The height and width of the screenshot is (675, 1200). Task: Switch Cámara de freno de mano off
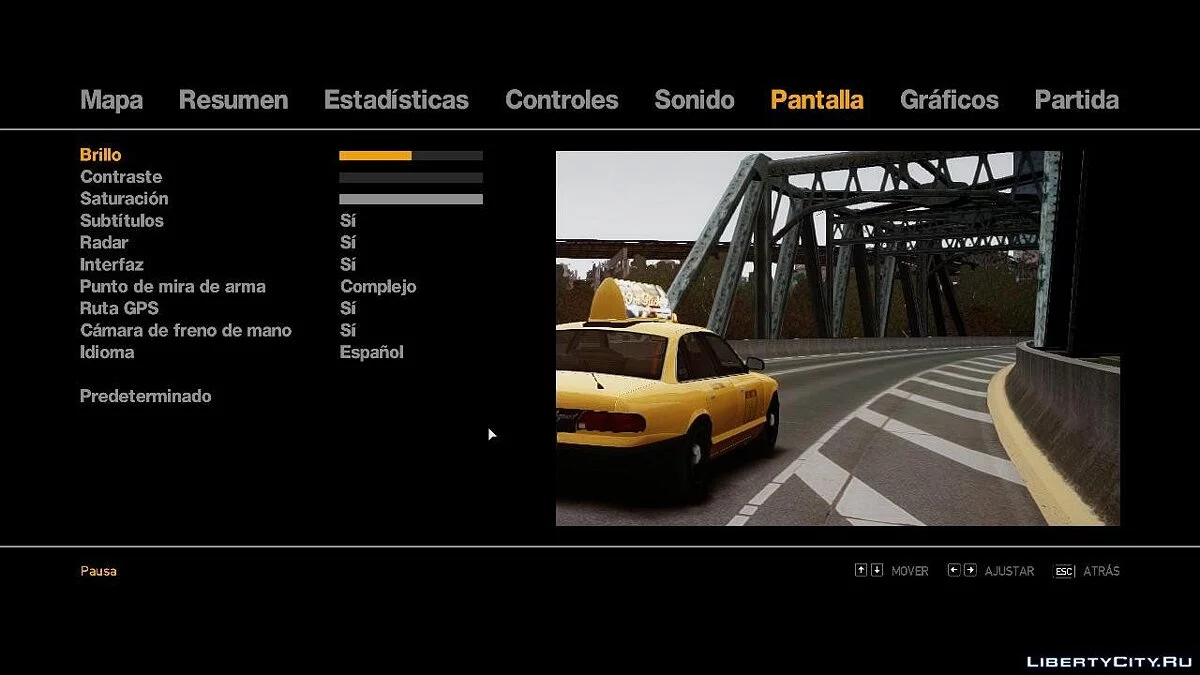pyautogui.click(x=348, y=331)
